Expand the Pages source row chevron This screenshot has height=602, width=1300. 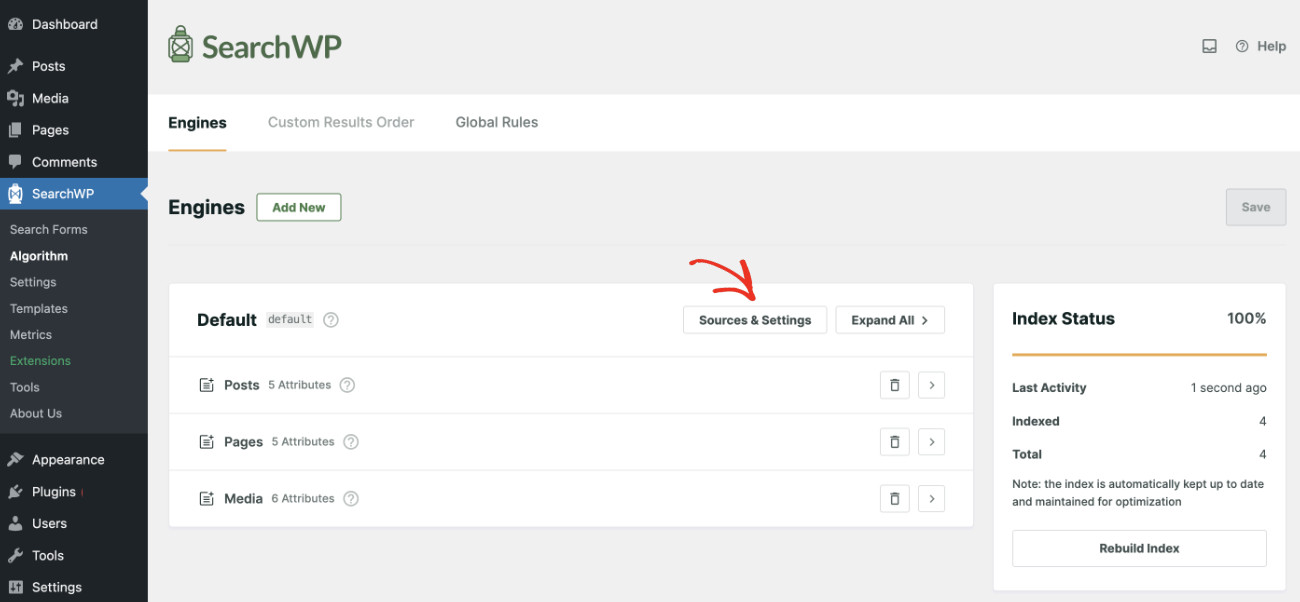[931, 442]
